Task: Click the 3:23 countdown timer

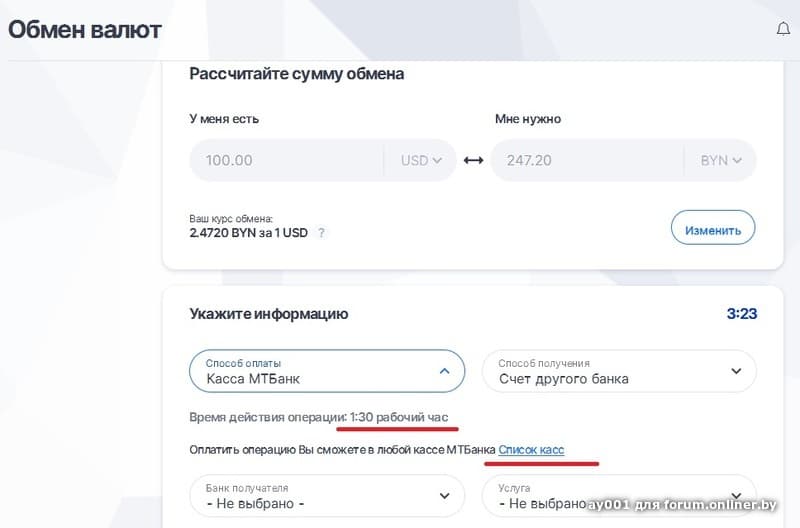Action: coord(741,314)
